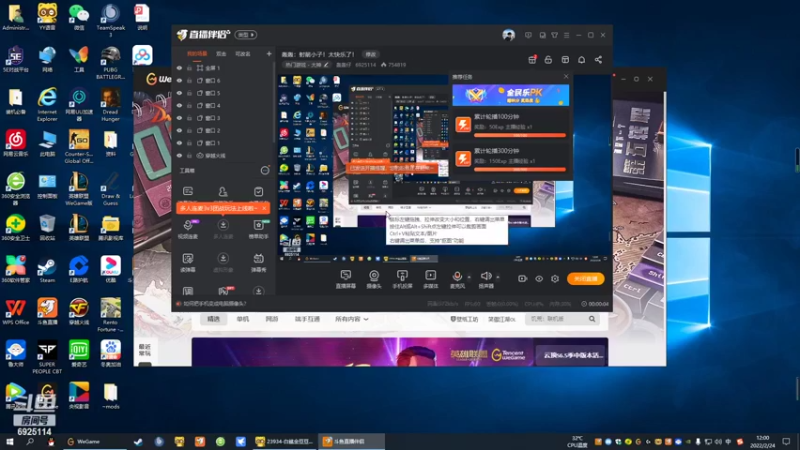This screenshot has height=450, width=800.
Task: Close the orange 多人连麦 tip banner
Action: pos(264,208)
